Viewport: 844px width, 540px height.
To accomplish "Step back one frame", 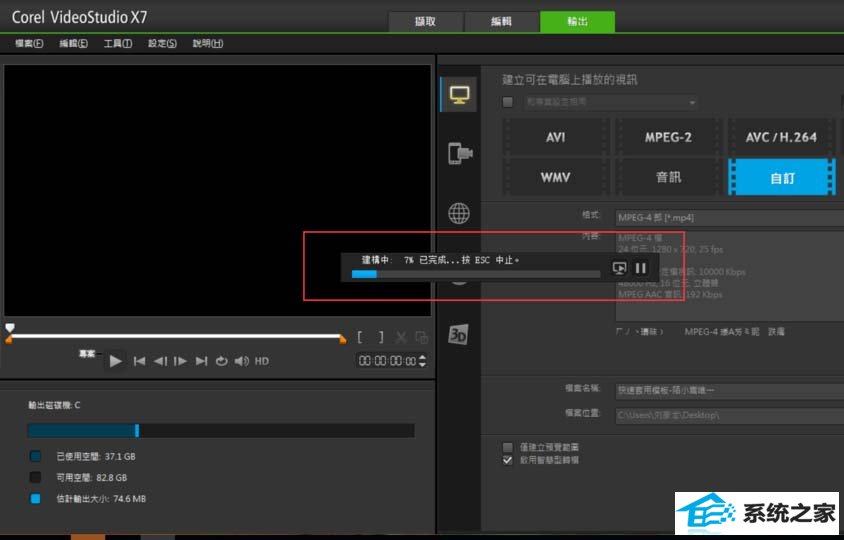I will pyautogui.click(x=160, y=361).
